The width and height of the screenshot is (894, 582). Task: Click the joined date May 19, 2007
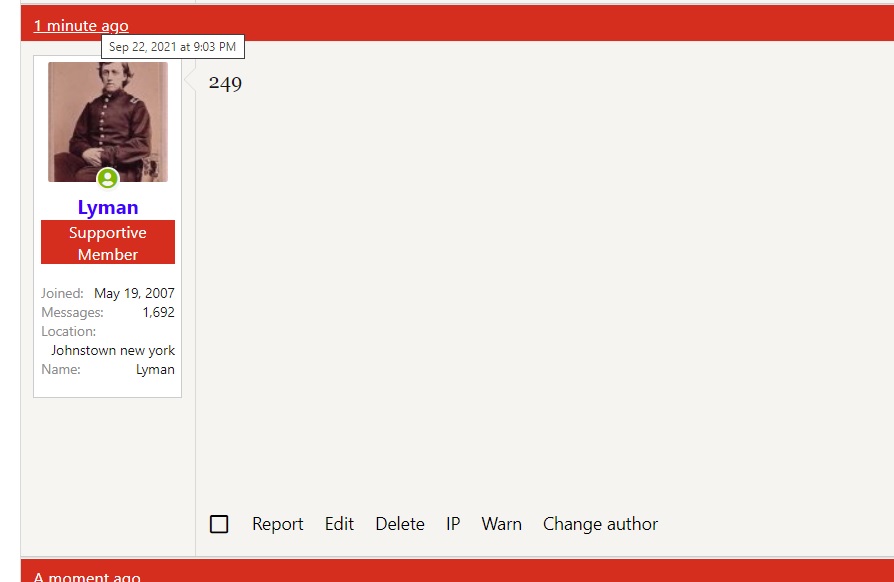134,293
